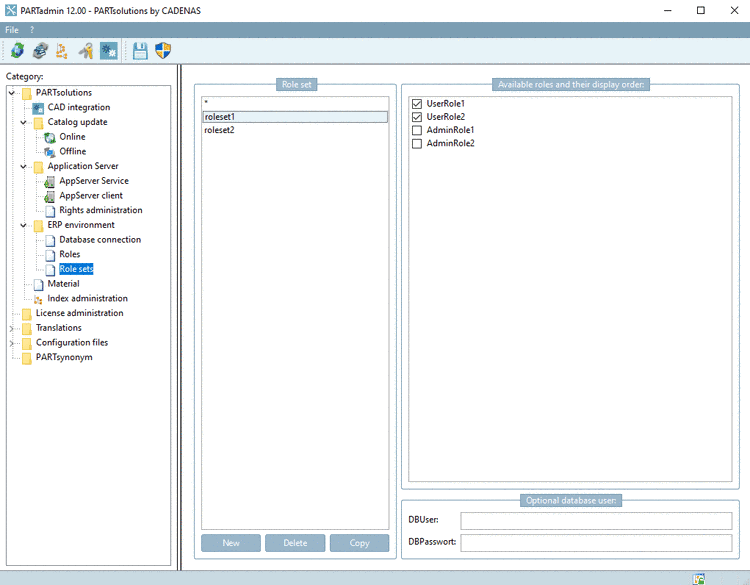The width and height of the screenshot is (750, 585).
Task: Enable the AdminRole2 checkbox
Action: 417,143
